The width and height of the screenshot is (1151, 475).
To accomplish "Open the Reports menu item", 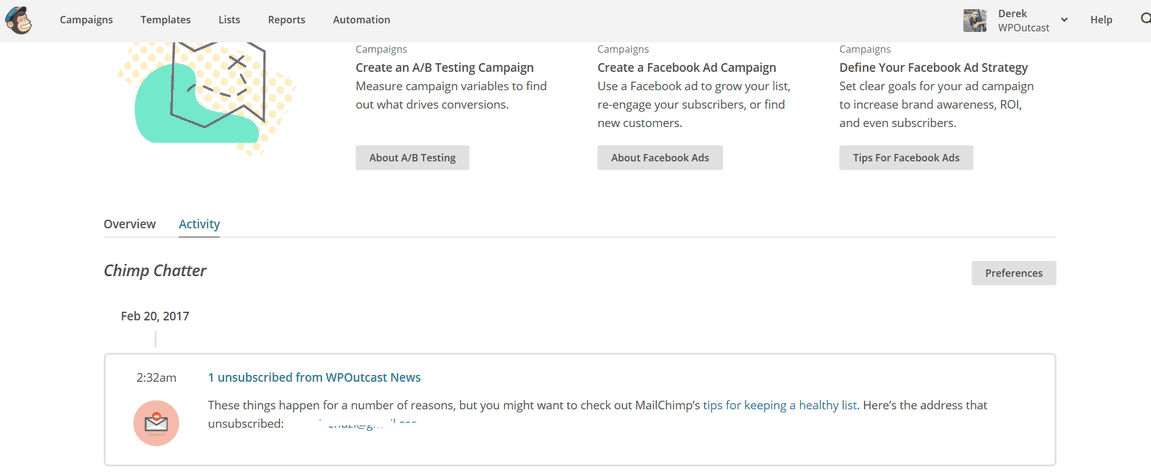I will [x=286, y=20].
